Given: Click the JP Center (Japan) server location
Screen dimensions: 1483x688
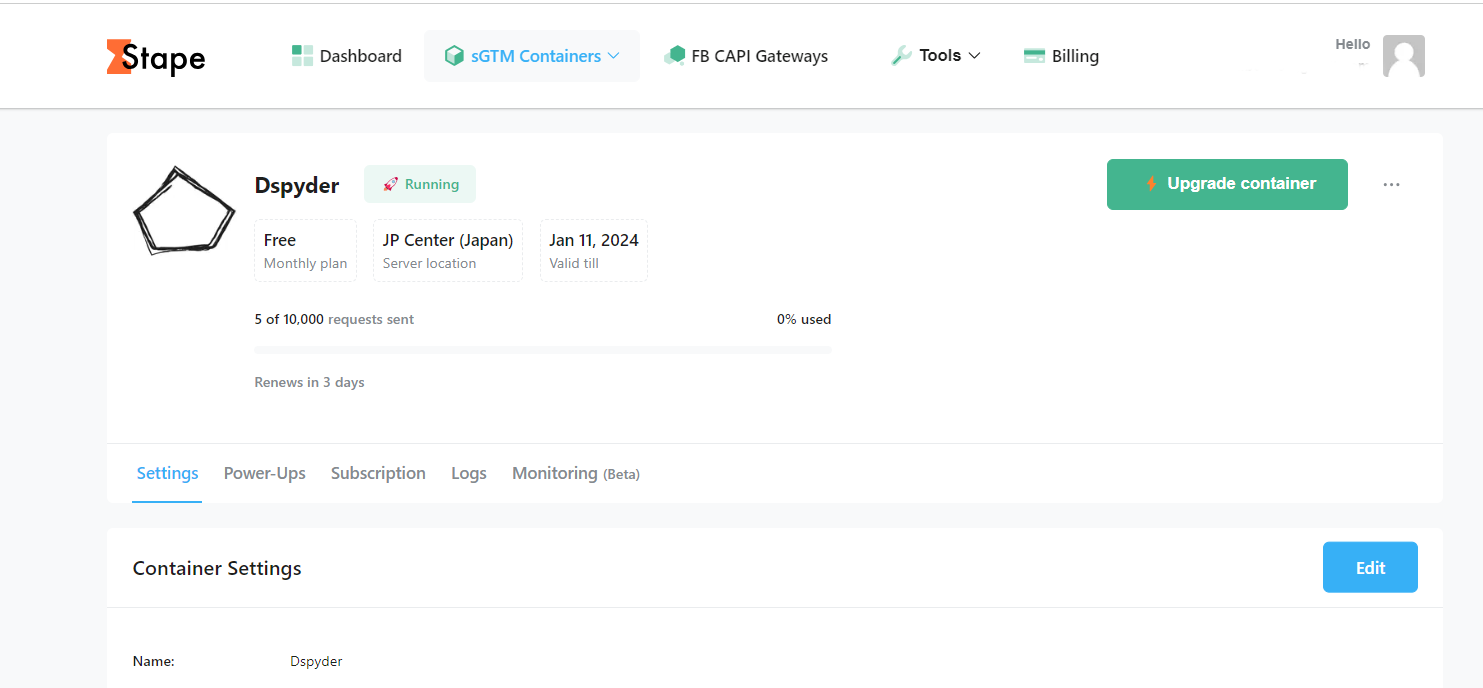Looking at the screenshot, I should (x=448, y=251).
